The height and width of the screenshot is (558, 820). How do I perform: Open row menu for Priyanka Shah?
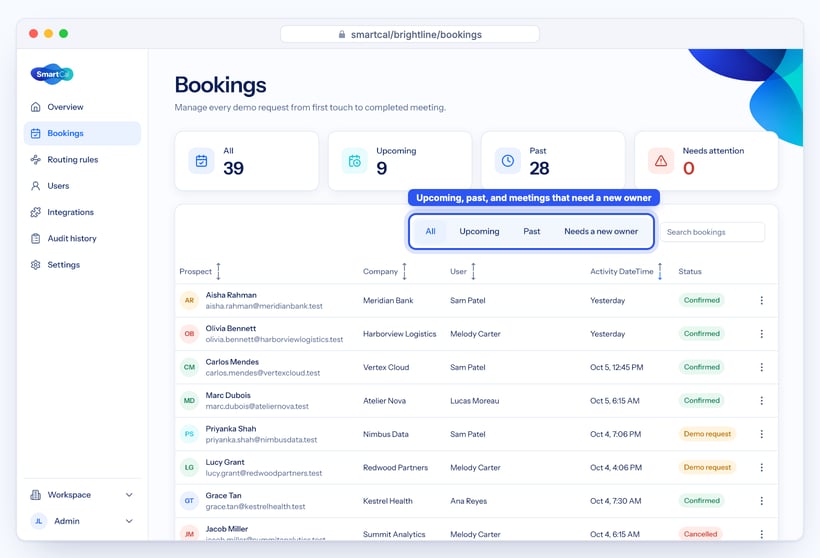[x=761, y=434]
